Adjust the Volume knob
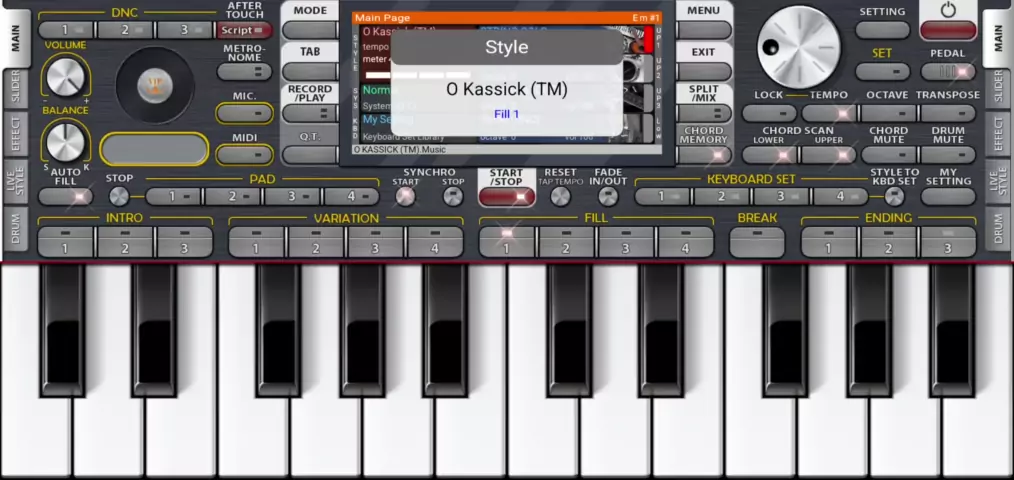 (65, 77)
